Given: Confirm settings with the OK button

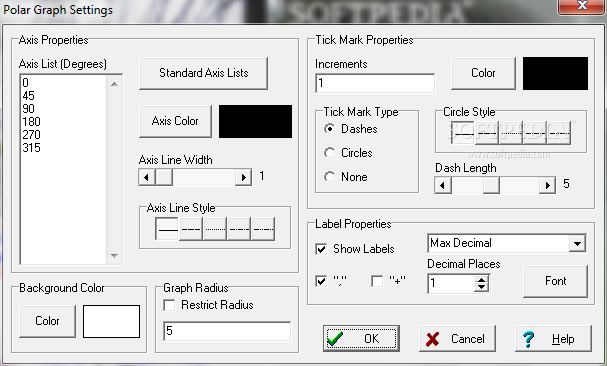Looking at the screenshot, I should 361,339.
